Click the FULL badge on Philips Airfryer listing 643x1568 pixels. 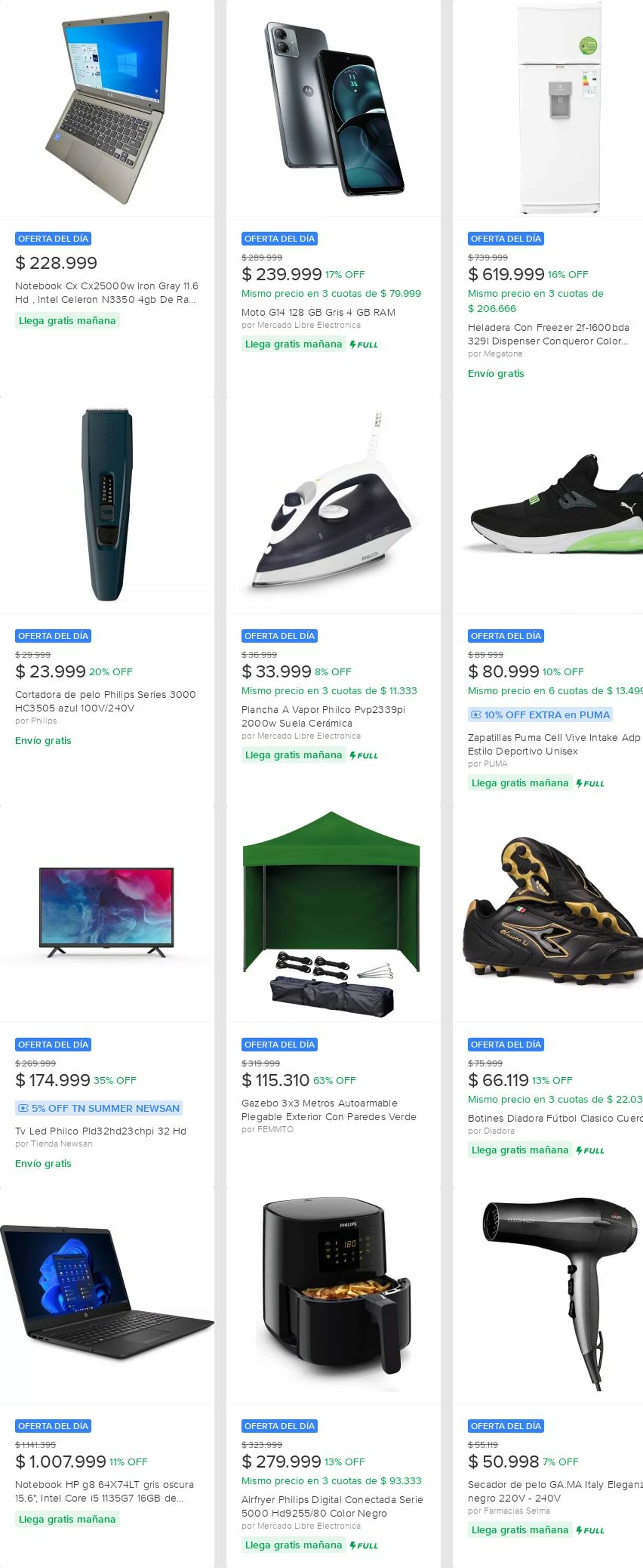click(x=364, y=1546)
